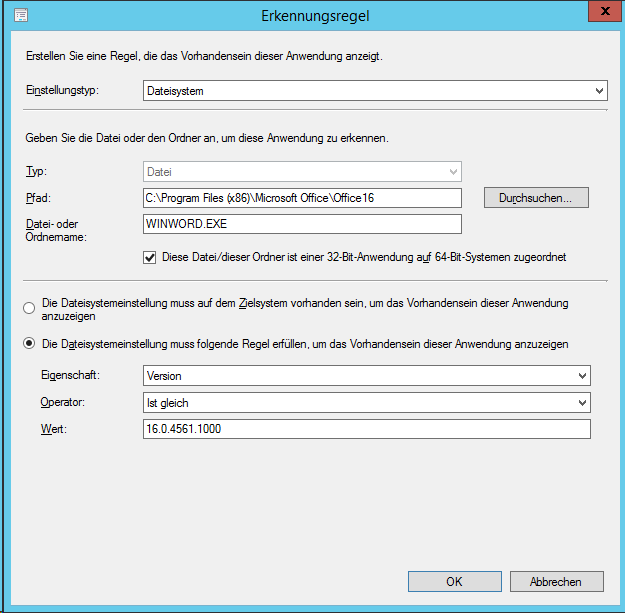Cancel with the Abbrechen button
The width and height of the screenshot is (625, 613).
[557, 581]
